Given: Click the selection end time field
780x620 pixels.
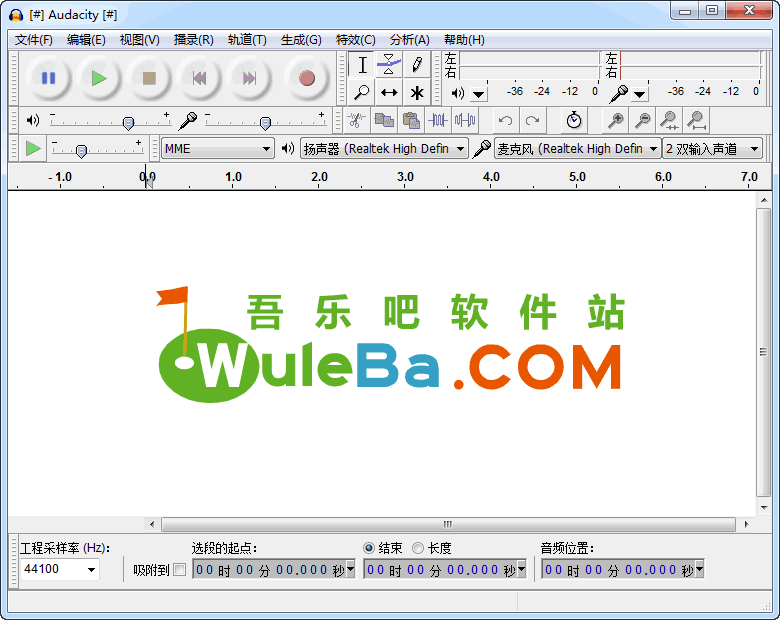Looking at the screenshot, I should (x=440, y=569).
